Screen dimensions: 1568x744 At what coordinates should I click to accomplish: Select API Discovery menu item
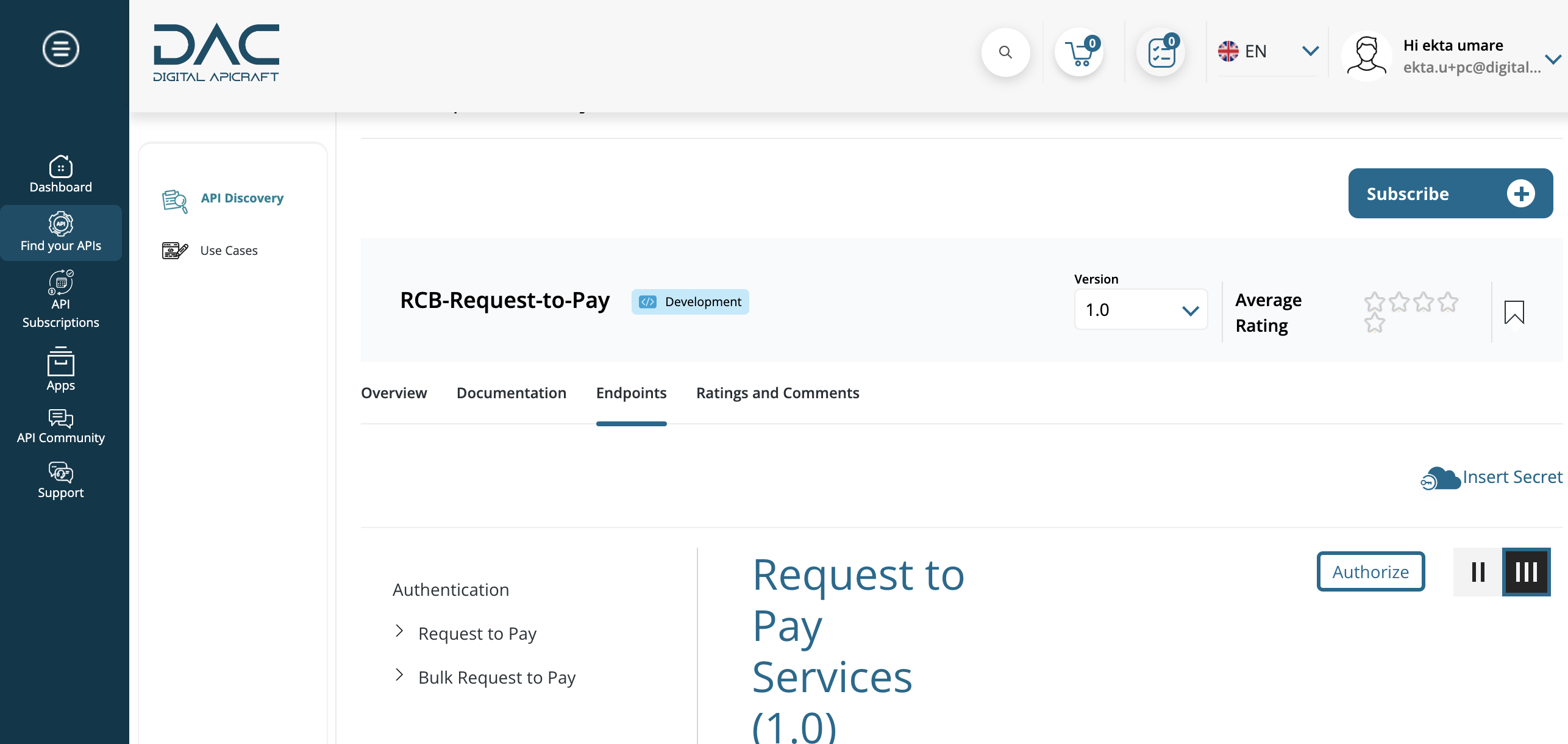tap(242, 198)
